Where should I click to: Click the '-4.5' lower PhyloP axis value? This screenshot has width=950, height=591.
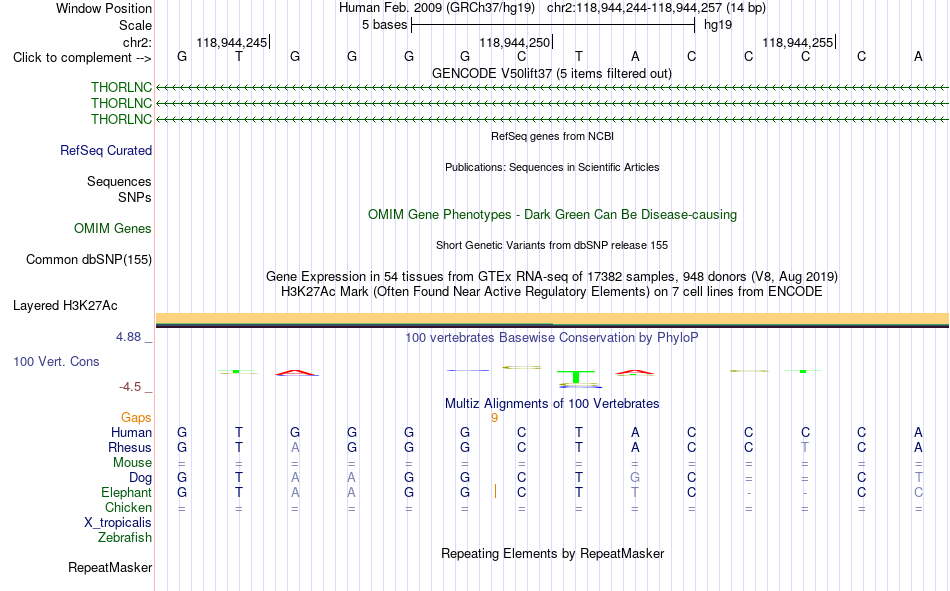click(x=130, y=387)
